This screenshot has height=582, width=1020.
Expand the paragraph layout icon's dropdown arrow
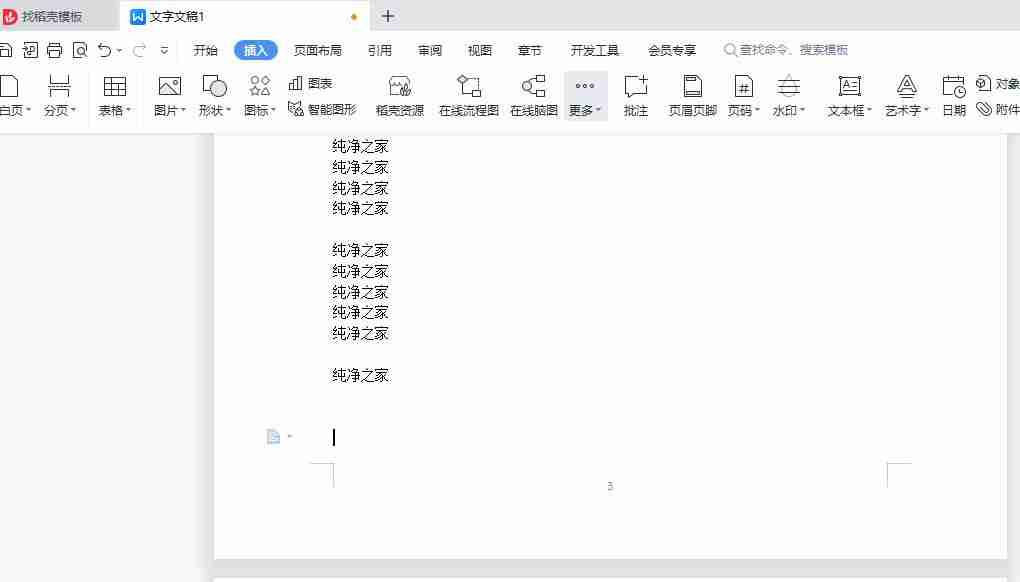pyautogui.click(x=290, y=436)
